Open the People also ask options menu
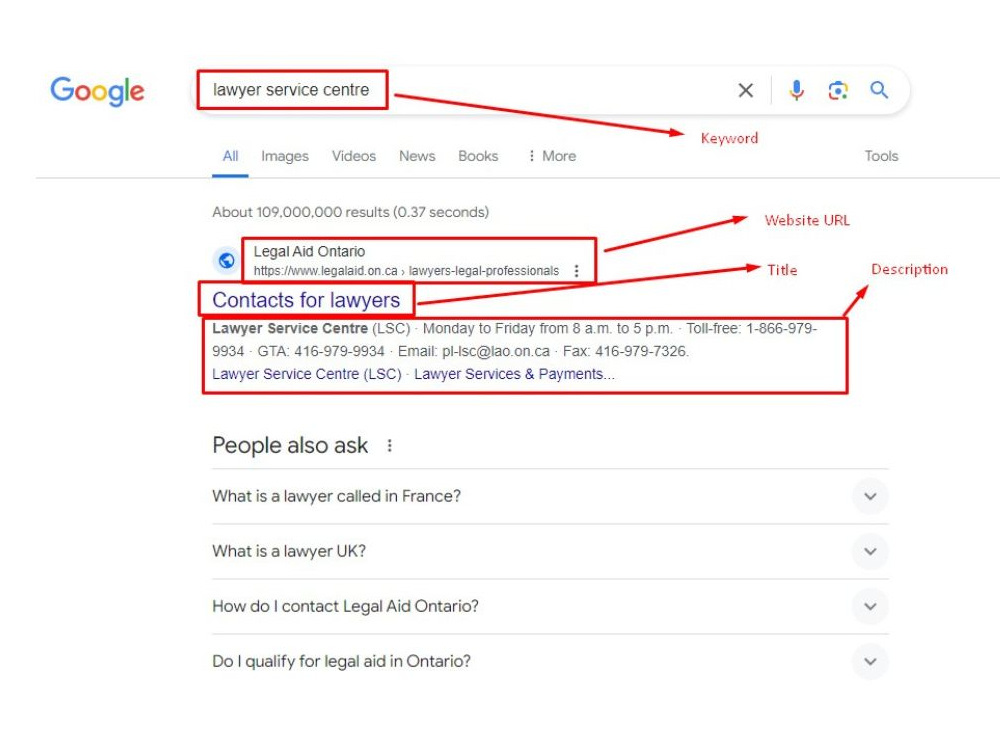Screen dimensions: 1000x750 (389, 445)
